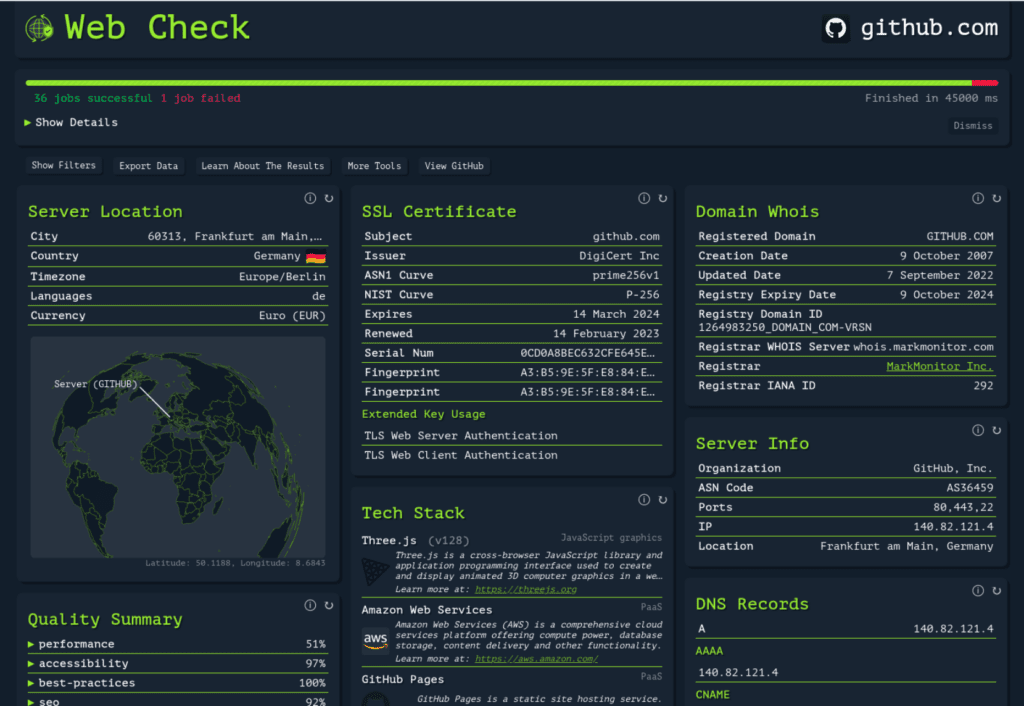Viewport: 1024px width, 706px height.
Task: Click the Server (GITHUB) map label
Action: pyautogui.click(x=96, y=384)
